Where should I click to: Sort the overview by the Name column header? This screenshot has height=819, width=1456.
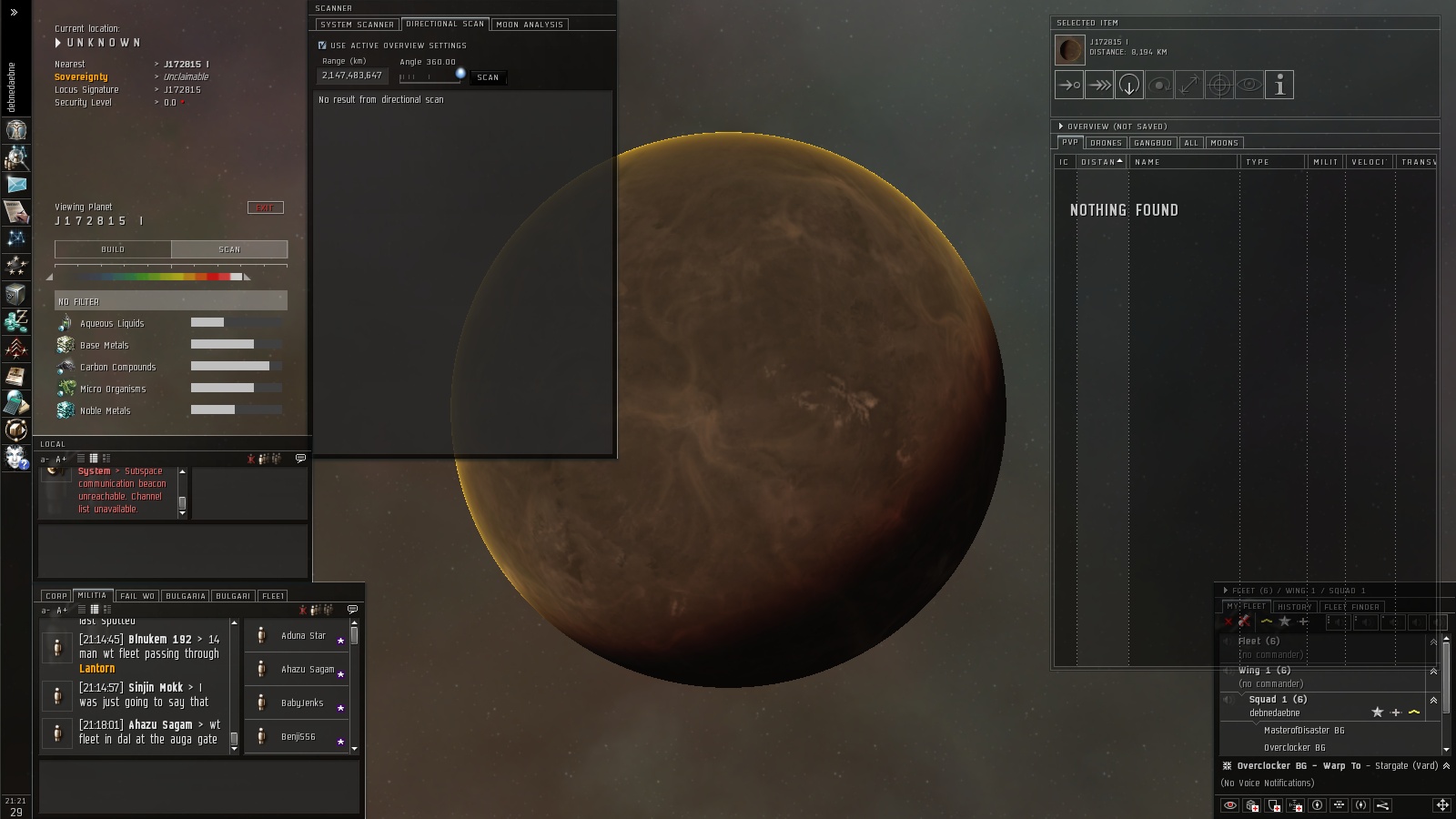[x=1184, y=162]
